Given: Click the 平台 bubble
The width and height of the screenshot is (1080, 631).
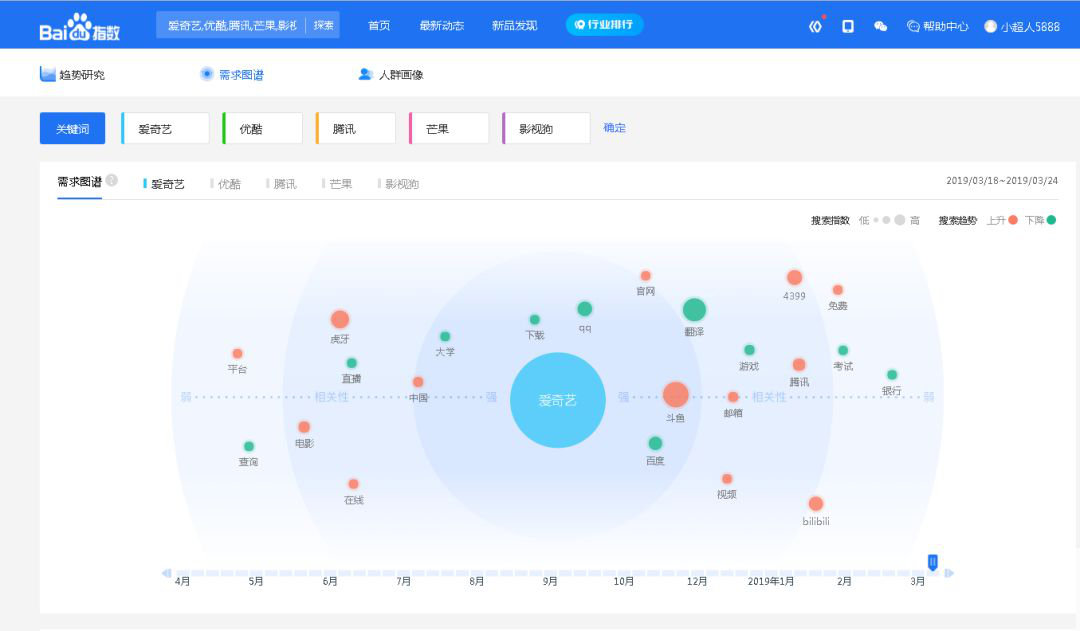Looking at the screenshot, I should point(237,353).
